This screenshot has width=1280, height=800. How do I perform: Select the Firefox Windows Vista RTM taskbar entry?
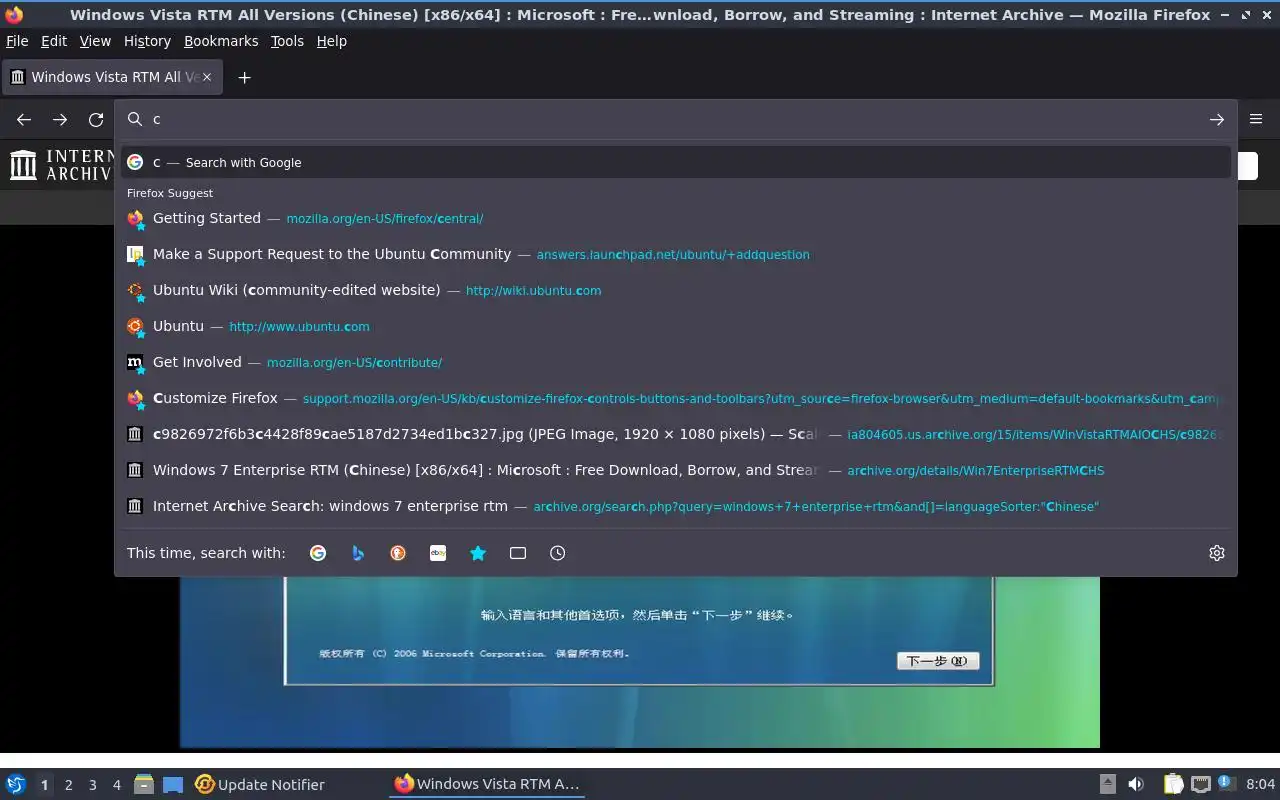[487, 785]
